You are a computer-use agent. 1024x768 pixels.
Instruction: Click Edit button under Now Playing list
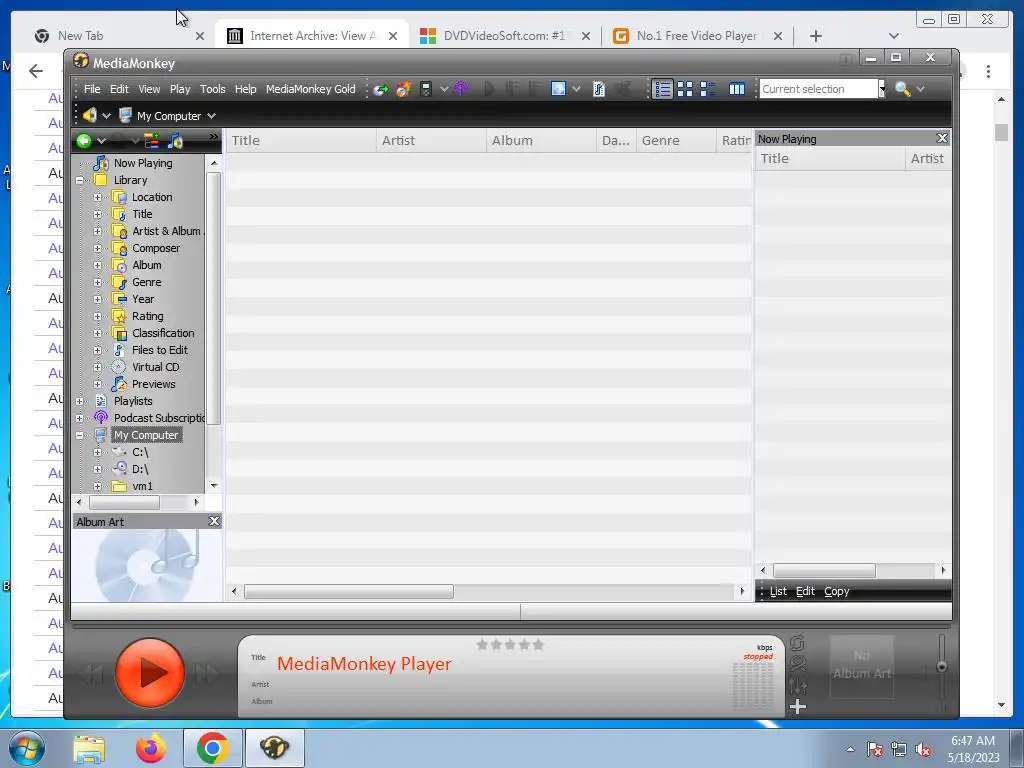pyautogui.click(x=805, y=591)
